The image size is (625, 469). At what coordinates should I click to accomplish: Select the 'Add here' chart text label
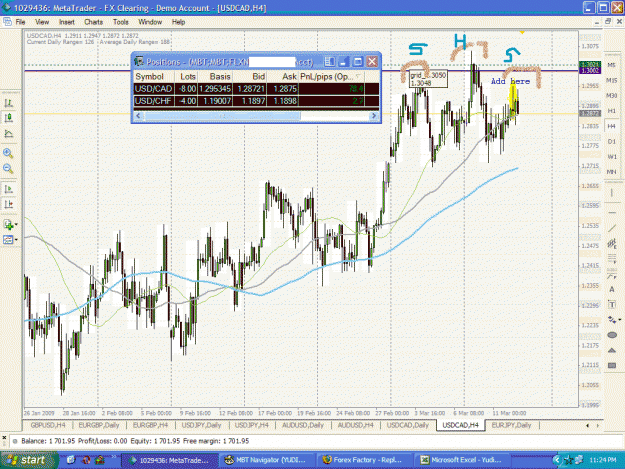coord(510,81)
